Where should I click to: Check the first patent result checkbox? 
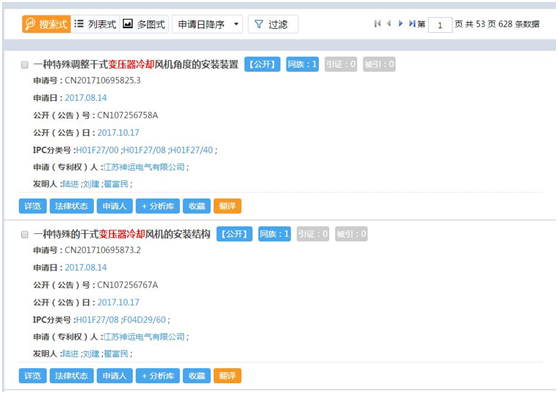(25, 65)
